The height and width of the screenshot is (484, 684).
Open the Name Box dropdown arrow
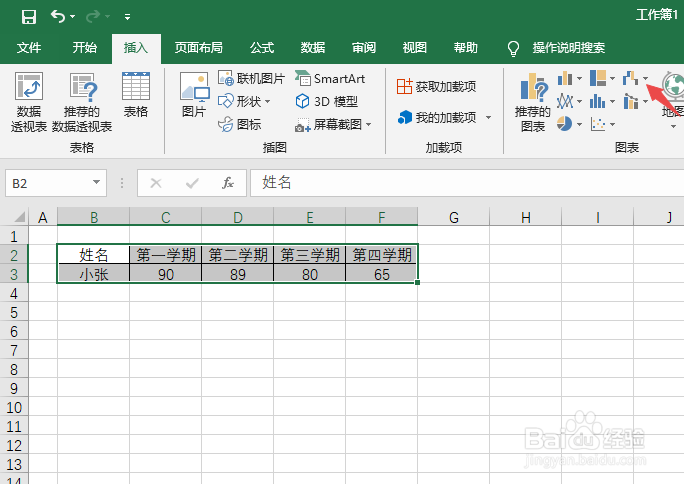coord(96,183)
